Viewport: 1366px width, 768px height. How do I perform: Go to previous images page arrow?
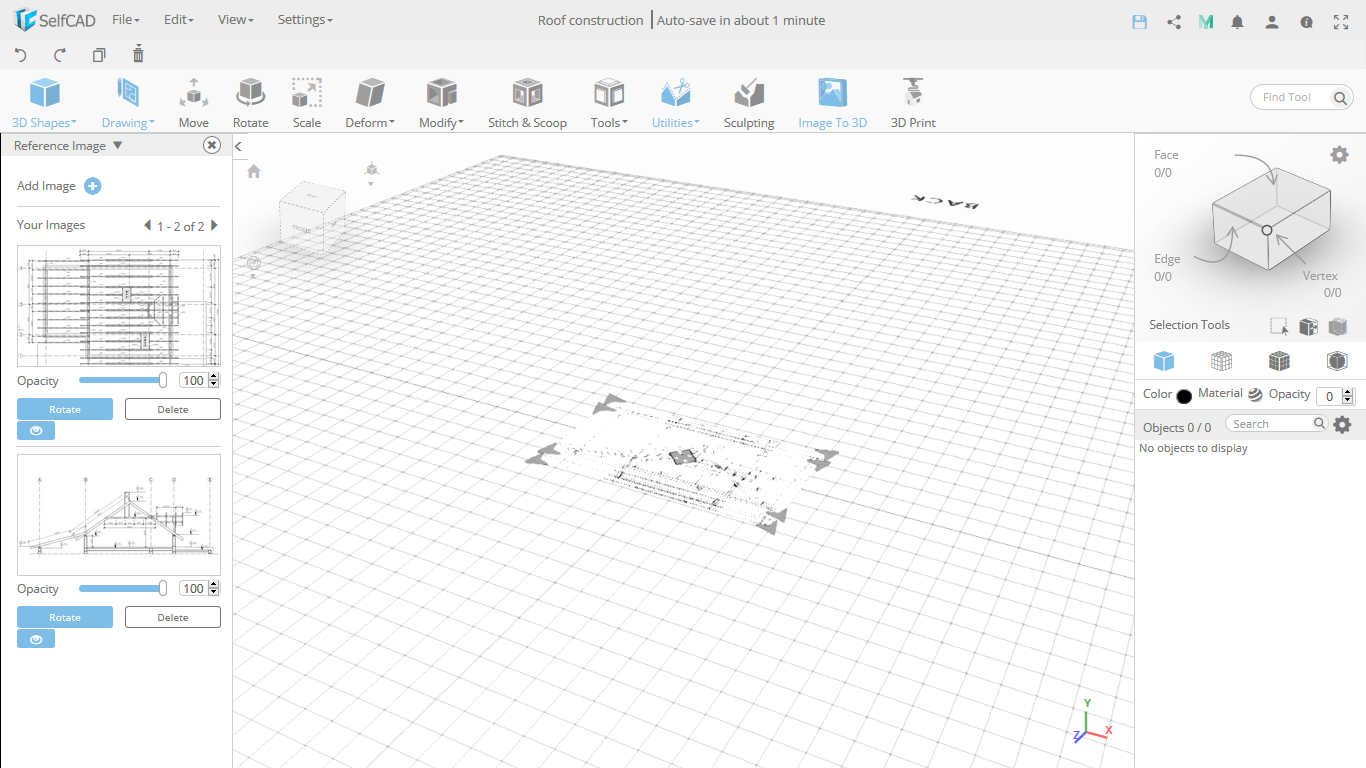click(x=148, y=226)
